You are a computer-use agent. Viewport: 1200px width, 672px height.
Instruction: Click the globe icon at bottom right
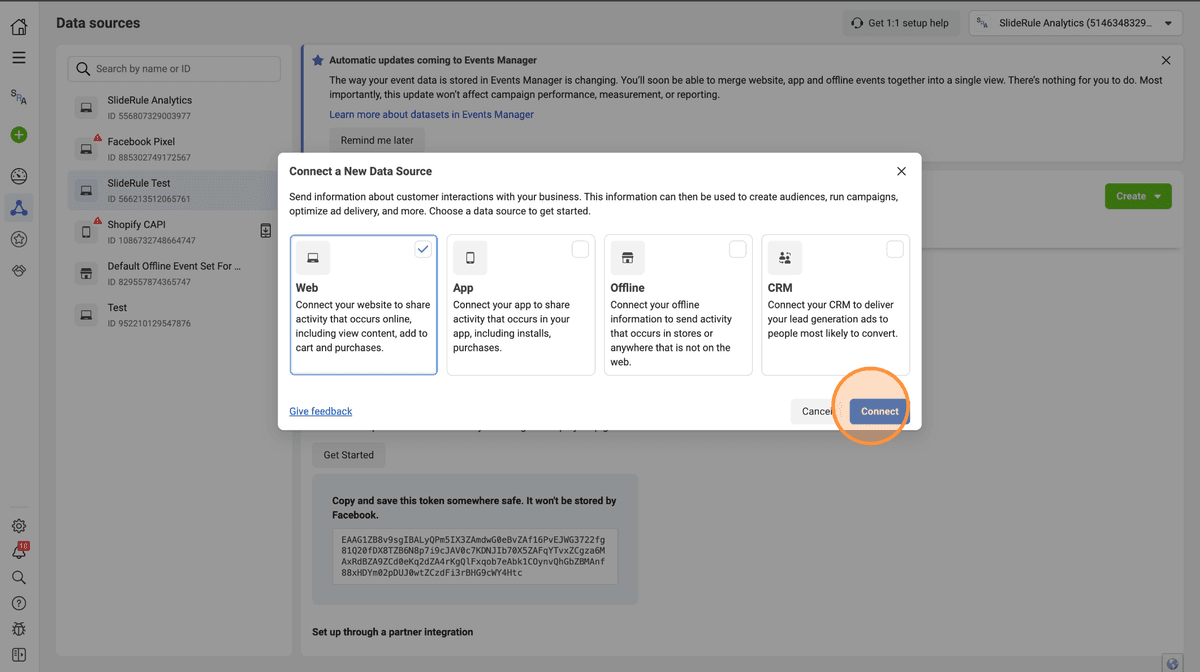click(1172, 662)
